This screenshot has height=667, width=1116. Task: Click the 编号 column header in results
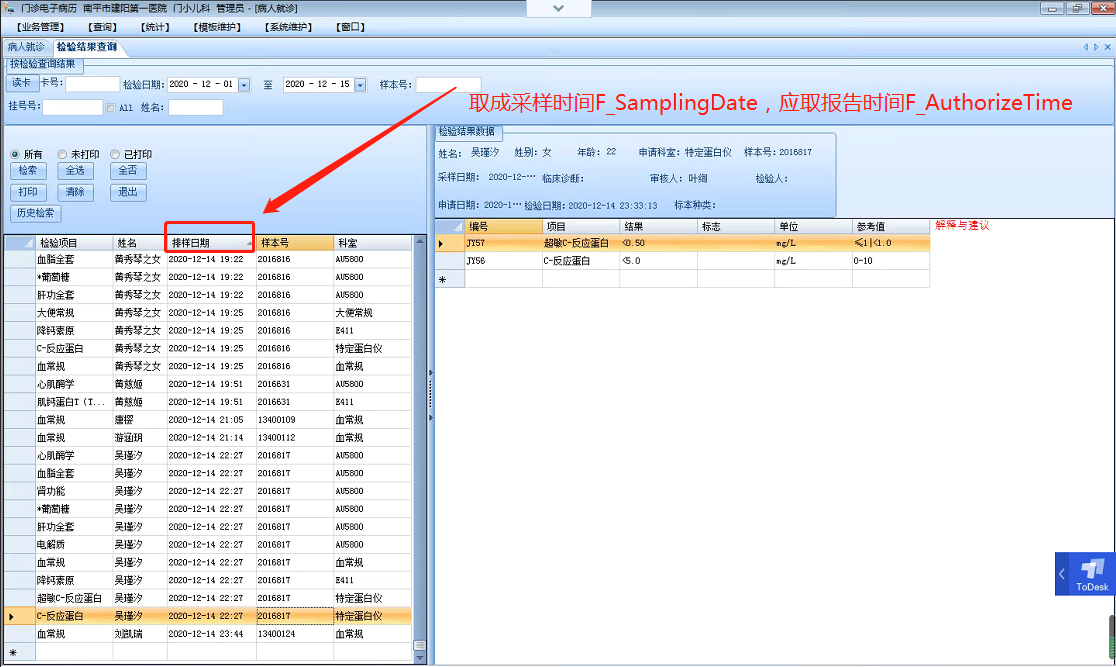tap(503, 226)
